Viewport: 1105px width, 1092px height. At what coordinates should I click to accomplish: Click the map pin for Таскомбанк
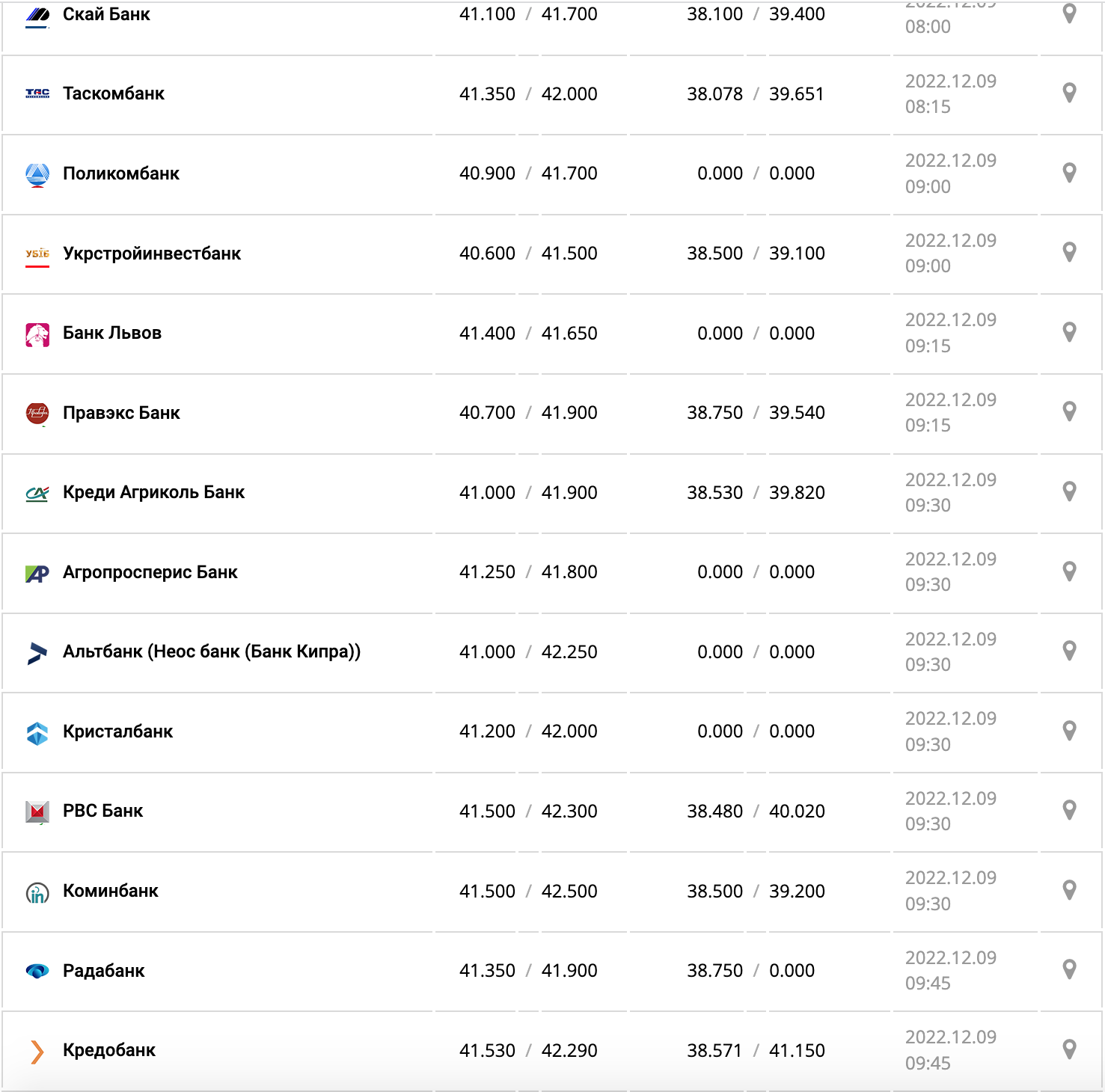coord(1069,93)
